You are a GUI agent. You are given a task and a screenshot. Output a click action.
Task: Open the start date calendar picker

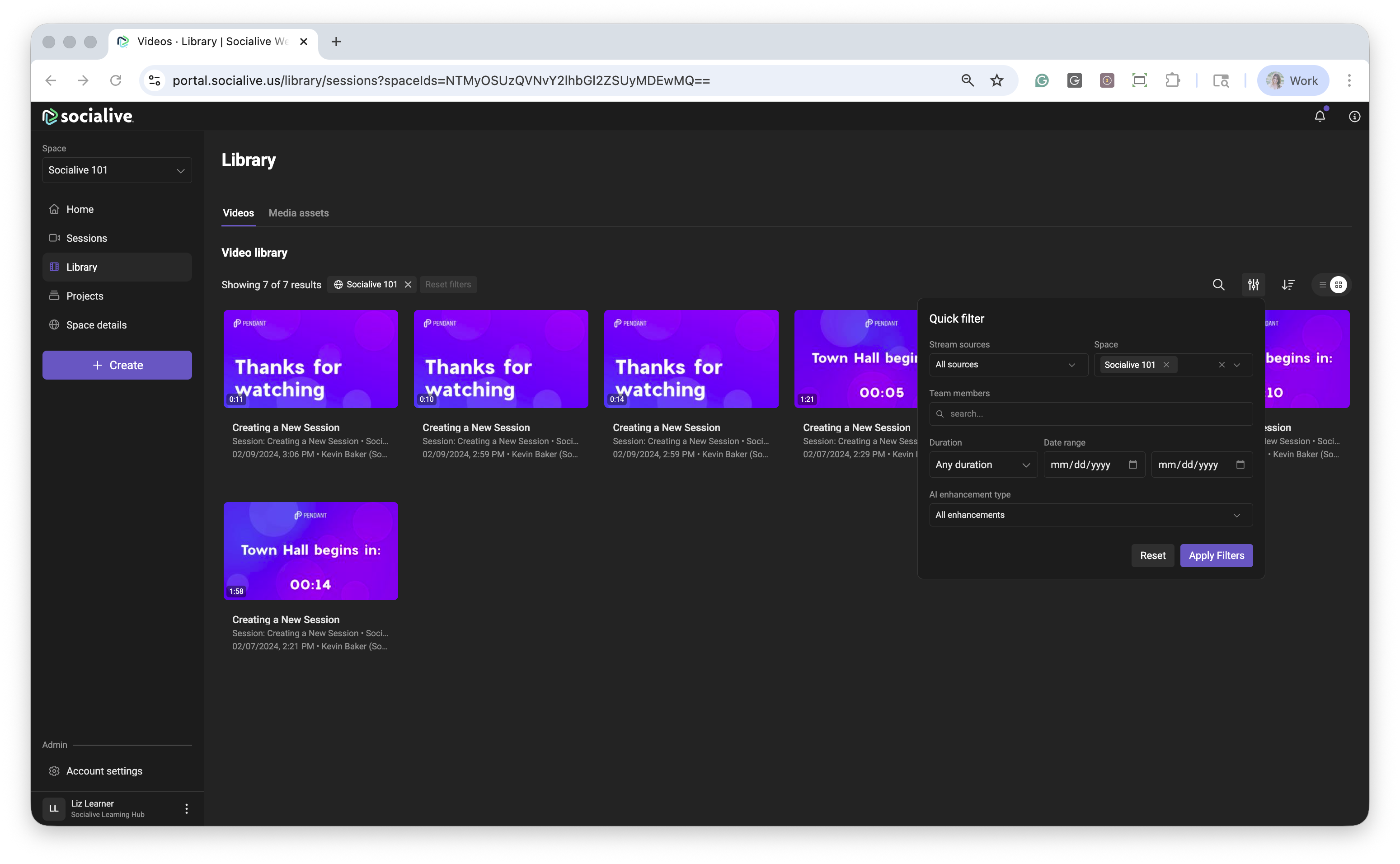click(x=1132, y=465)
